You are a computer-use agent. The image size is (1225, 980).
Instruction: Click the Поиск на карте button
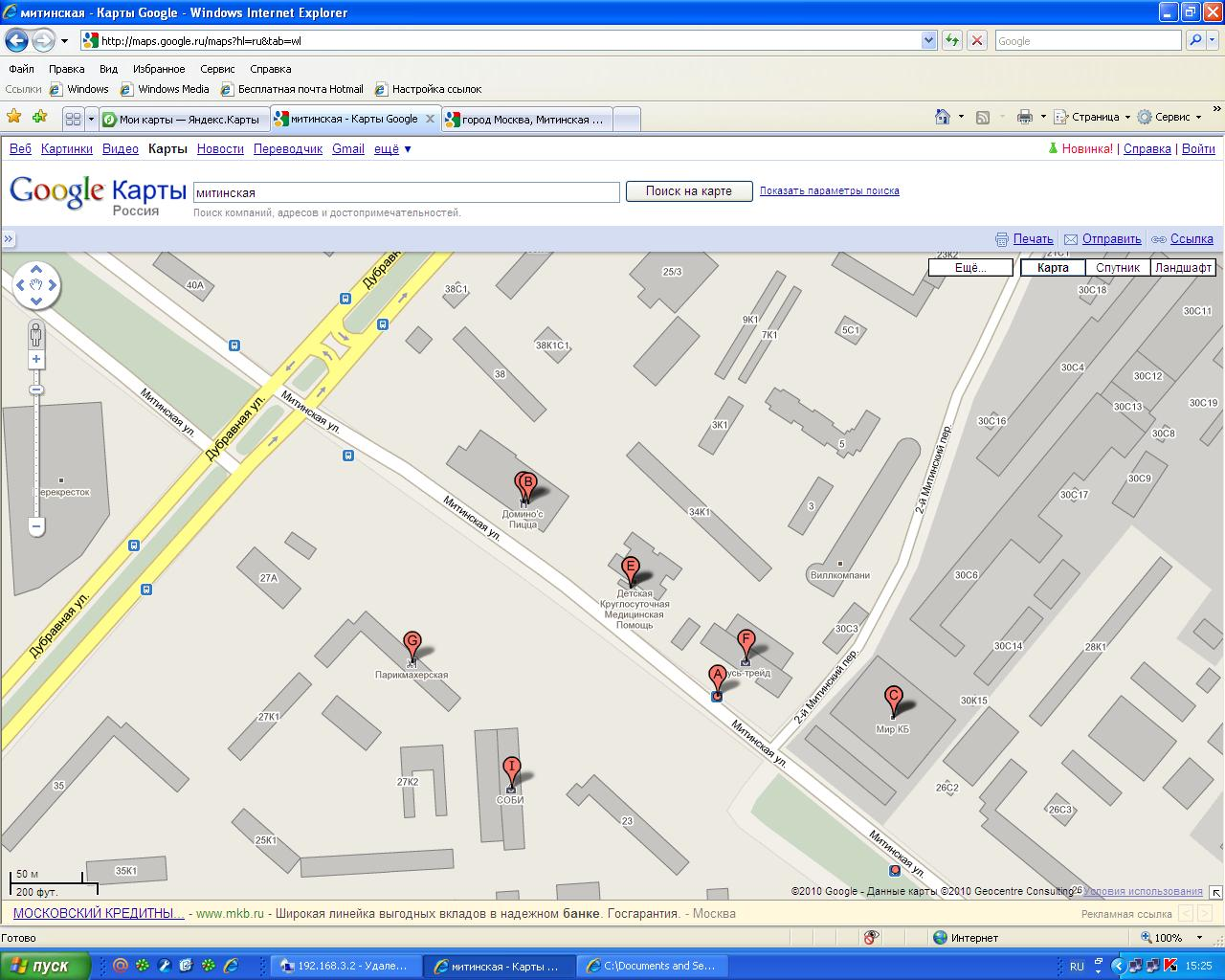(688, 191)
